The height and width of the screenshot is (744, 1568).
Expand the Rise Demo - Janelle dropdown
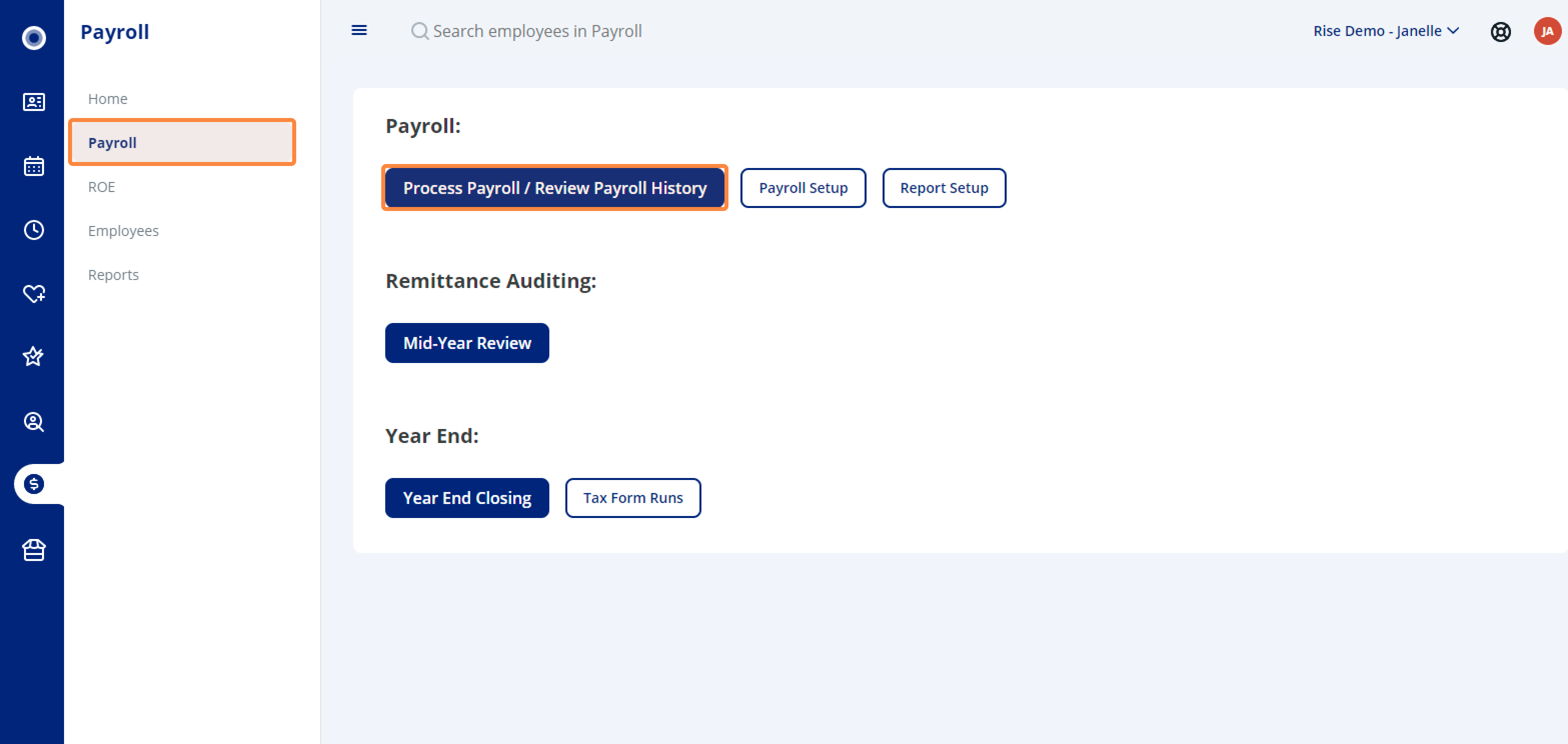[1385, 31]
